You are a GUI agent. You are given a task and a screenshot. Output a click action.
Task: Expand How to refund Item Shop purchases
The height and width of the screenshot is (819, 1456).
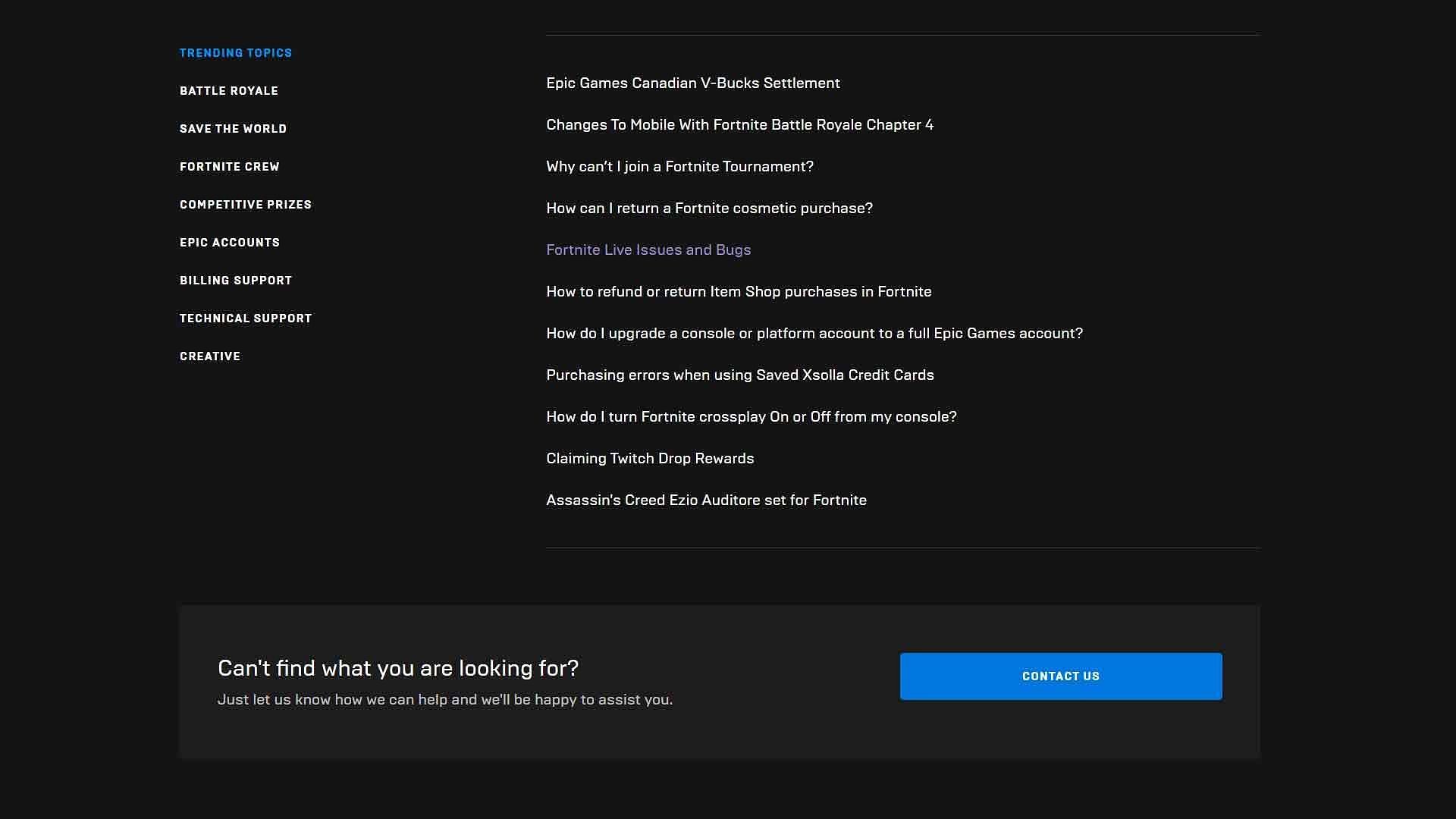(x=738, y=291)
